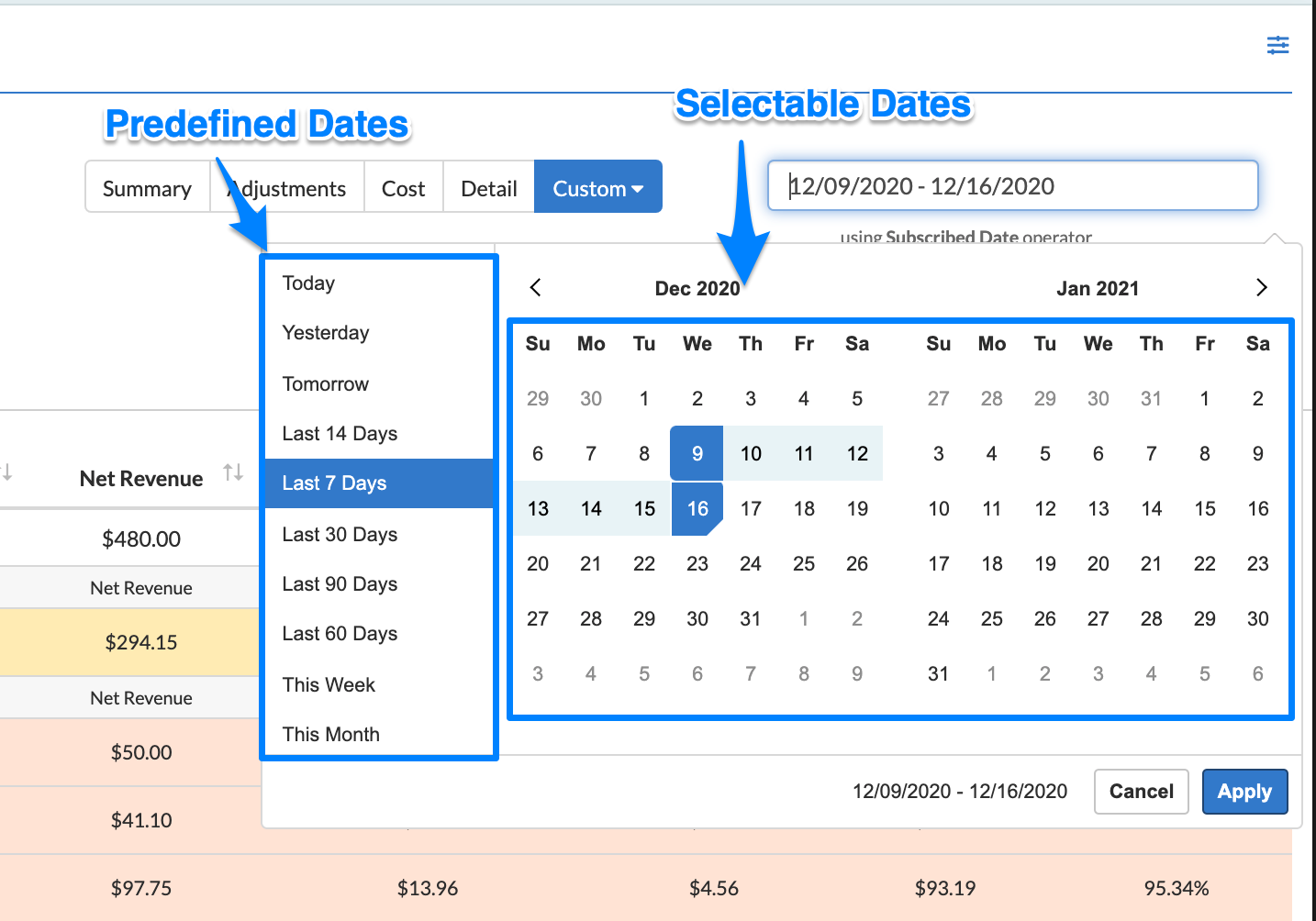The width and height of the screenshot is (1316, 921).
Task: Expand the Custom dropdown button
Action: coord(597,188)
